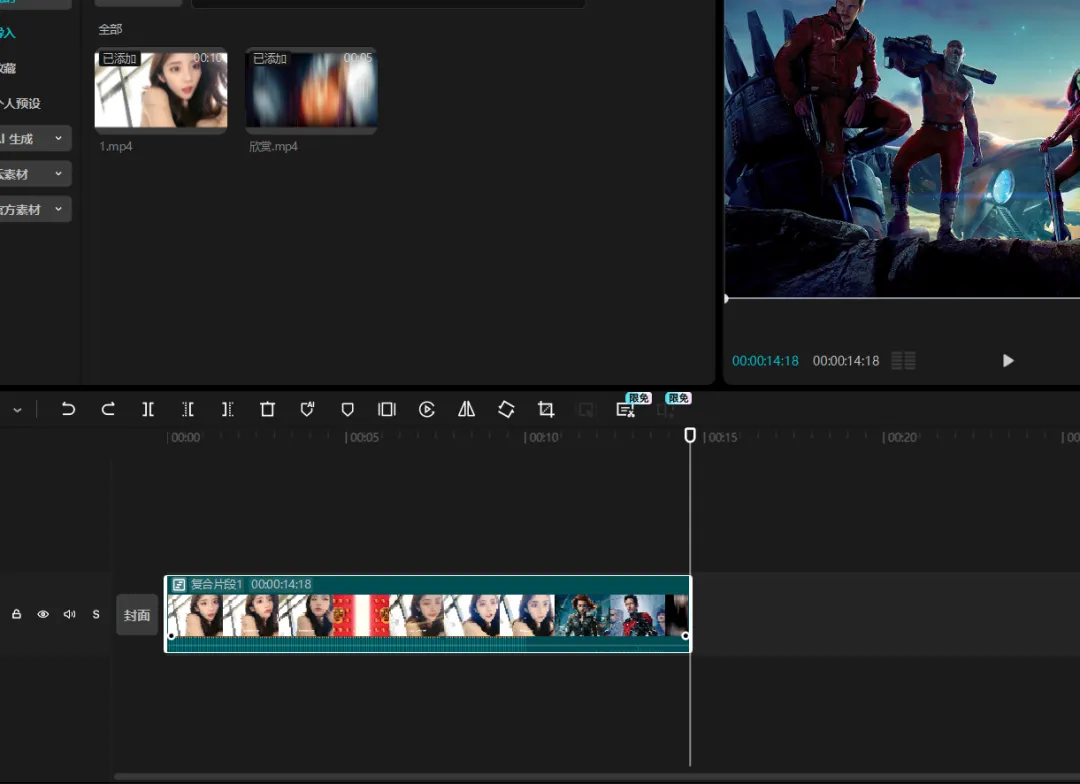Open preview quality grid icon
The width and height of the screenshot is (1080, 784).
(x=903, y=360)
